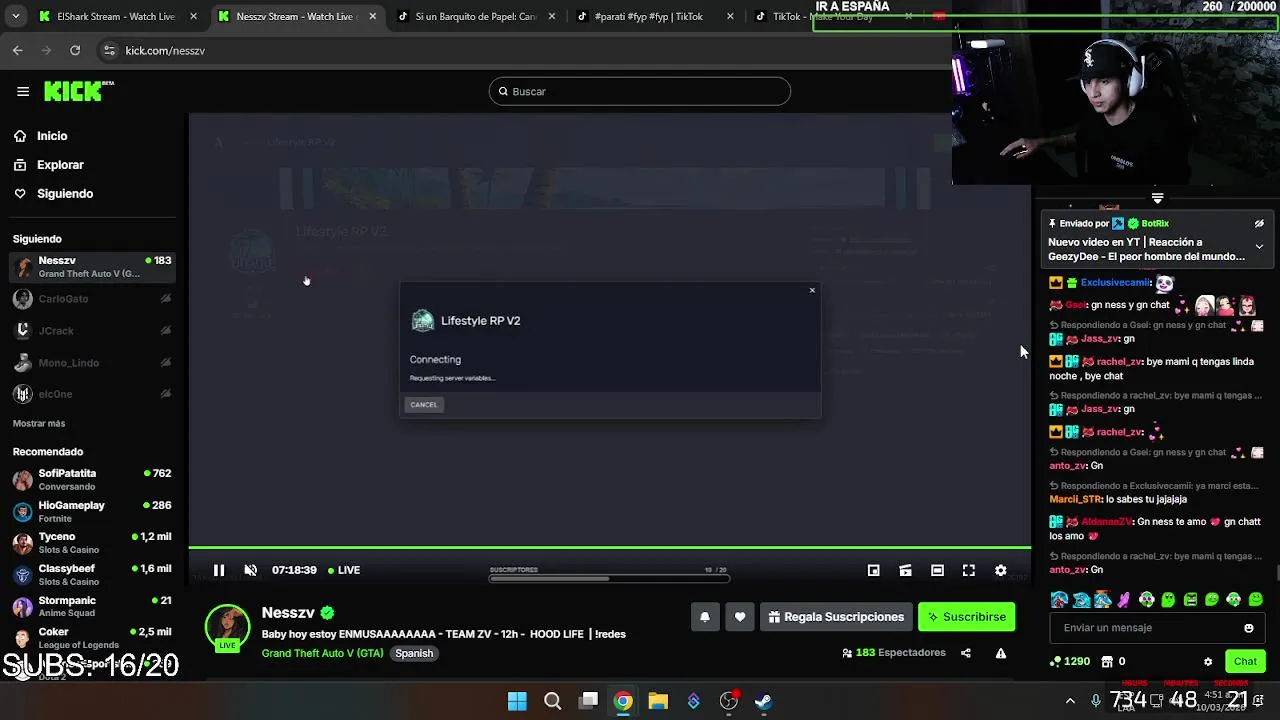The image size is (1280, 720).
Task: Jump to LIVE in the player
Action: point(344,570)
